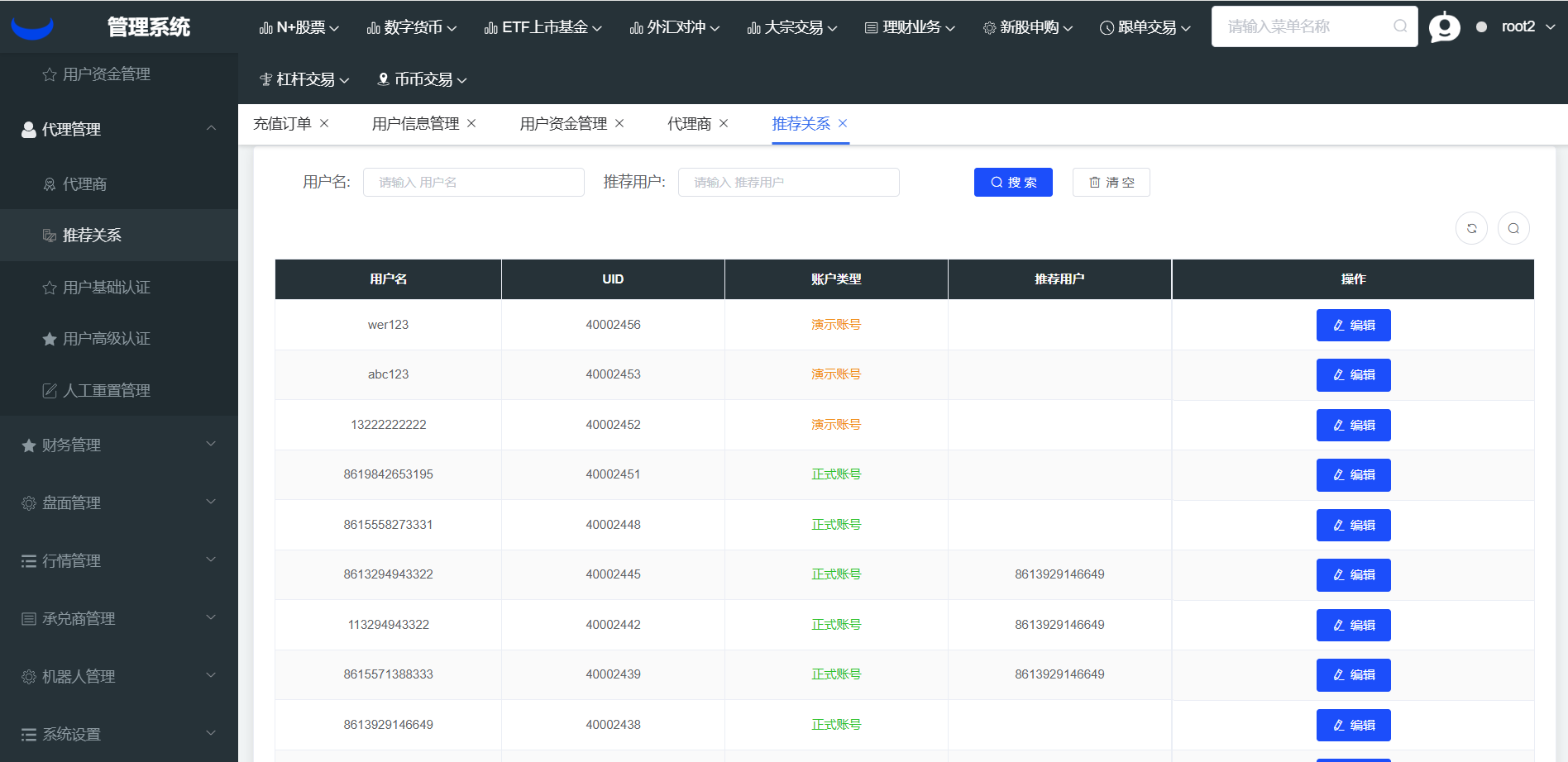This screenshot has height=762, width=1568.
Task: Click 编辑 for user abc123
Action: [x=1354, y=375]
